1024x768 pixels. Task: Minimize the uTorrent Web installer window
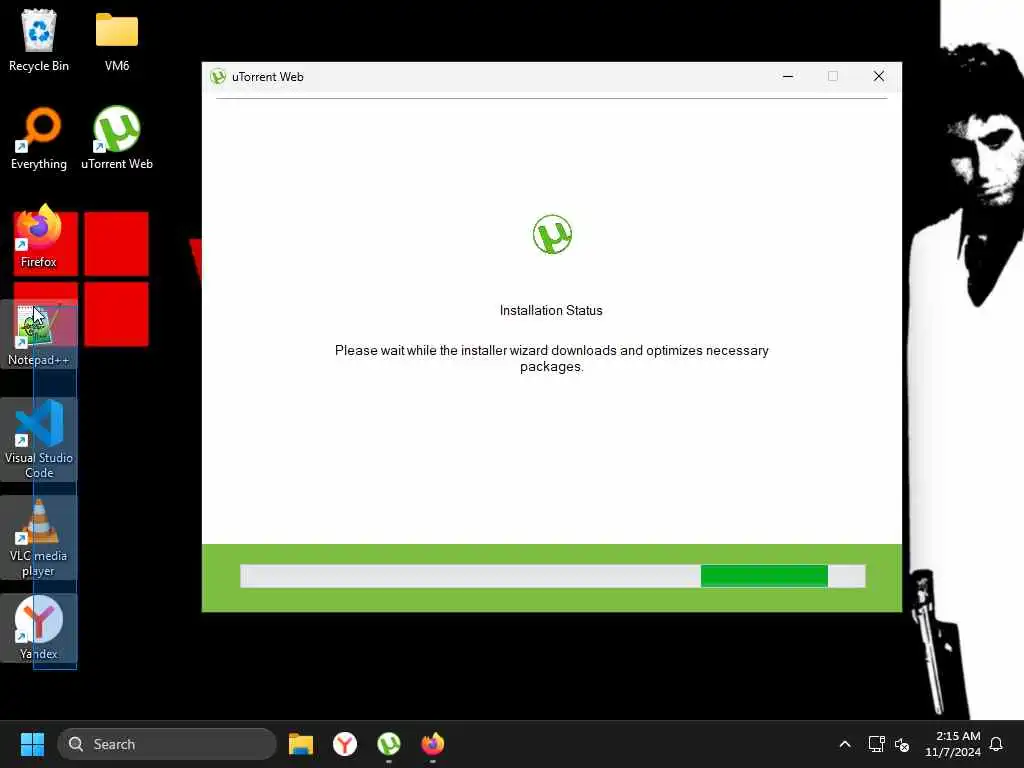pos(788,76)
